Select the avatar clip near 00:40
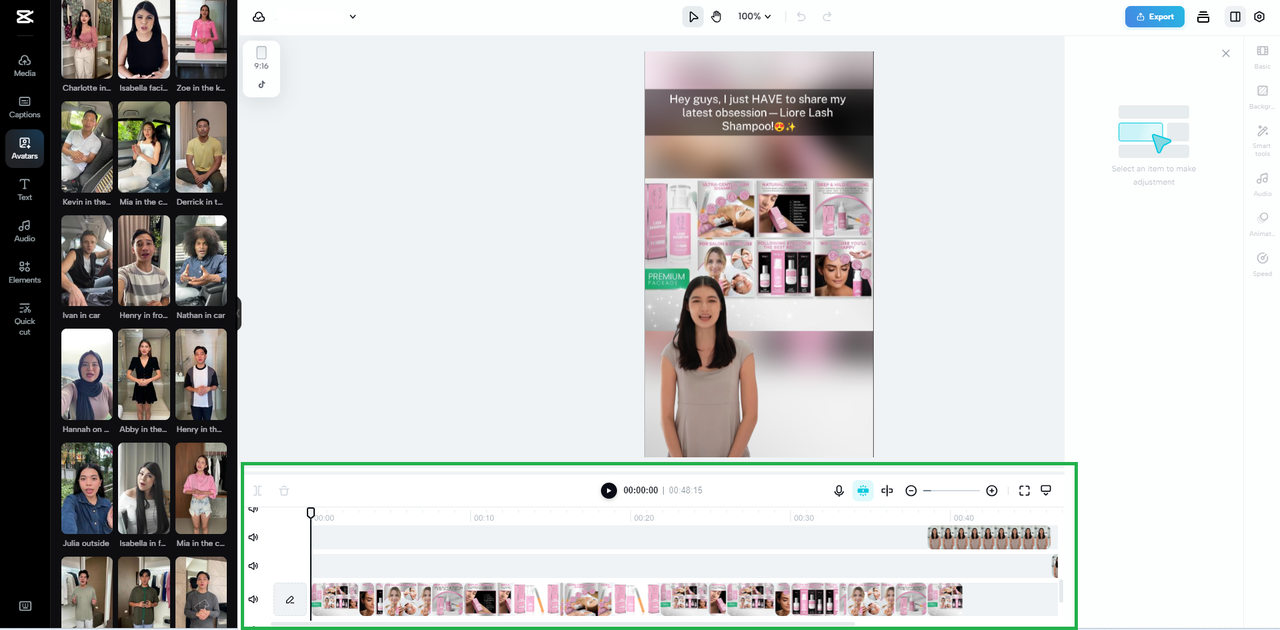1280x630 pixels. (x=989, y=538)
